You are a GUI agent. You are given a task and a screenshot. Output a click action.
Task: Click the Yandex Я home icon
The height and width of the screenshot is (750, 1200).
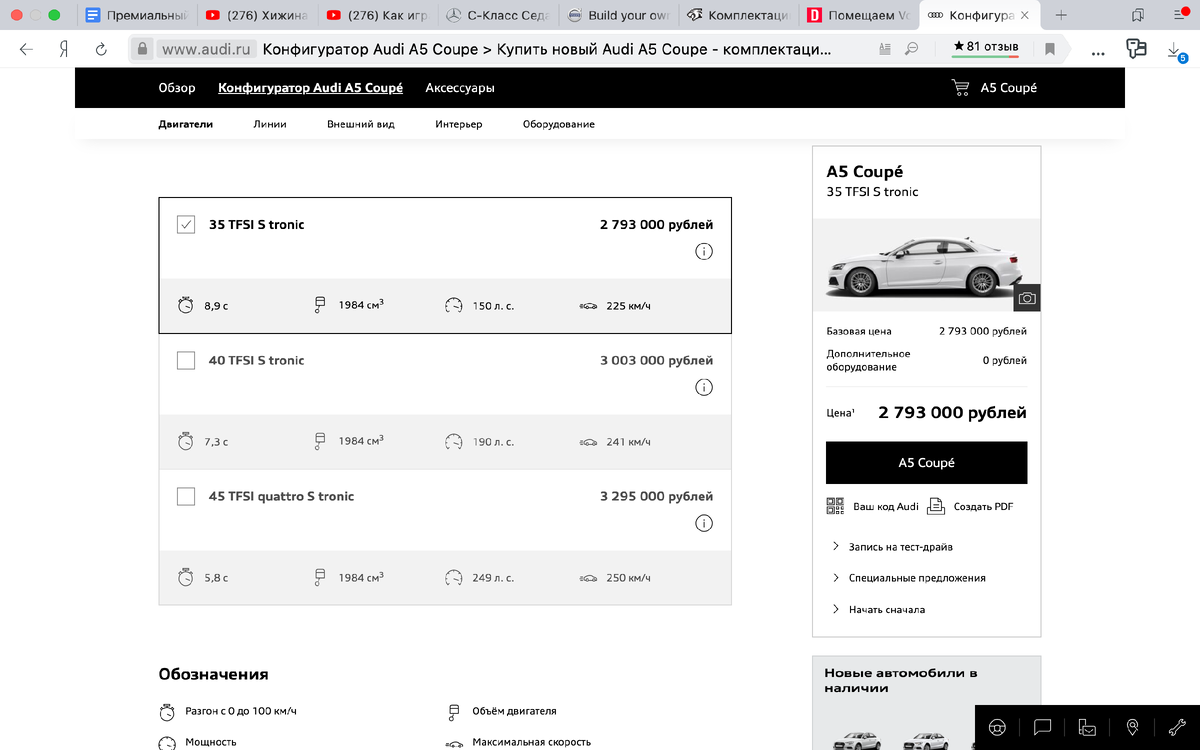click(63, 49)
